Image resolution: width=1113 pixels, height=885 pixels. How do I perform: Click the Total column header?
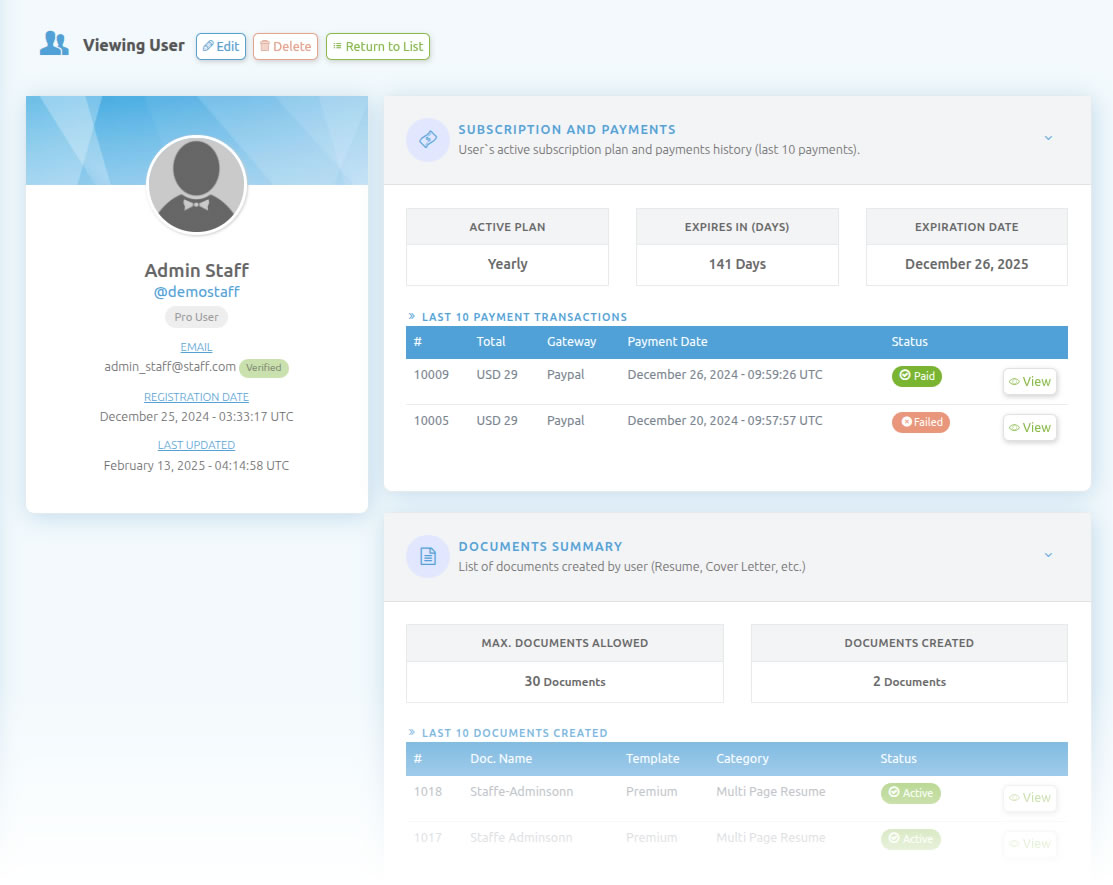(490, 341)
